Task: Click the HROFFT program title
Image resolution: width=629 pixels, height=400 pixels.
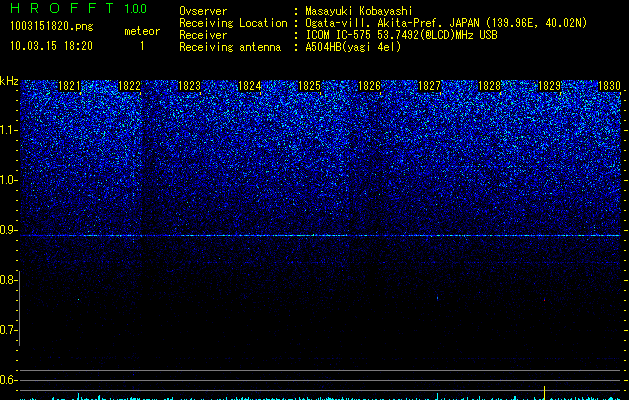Action: (x=63, y=8)
